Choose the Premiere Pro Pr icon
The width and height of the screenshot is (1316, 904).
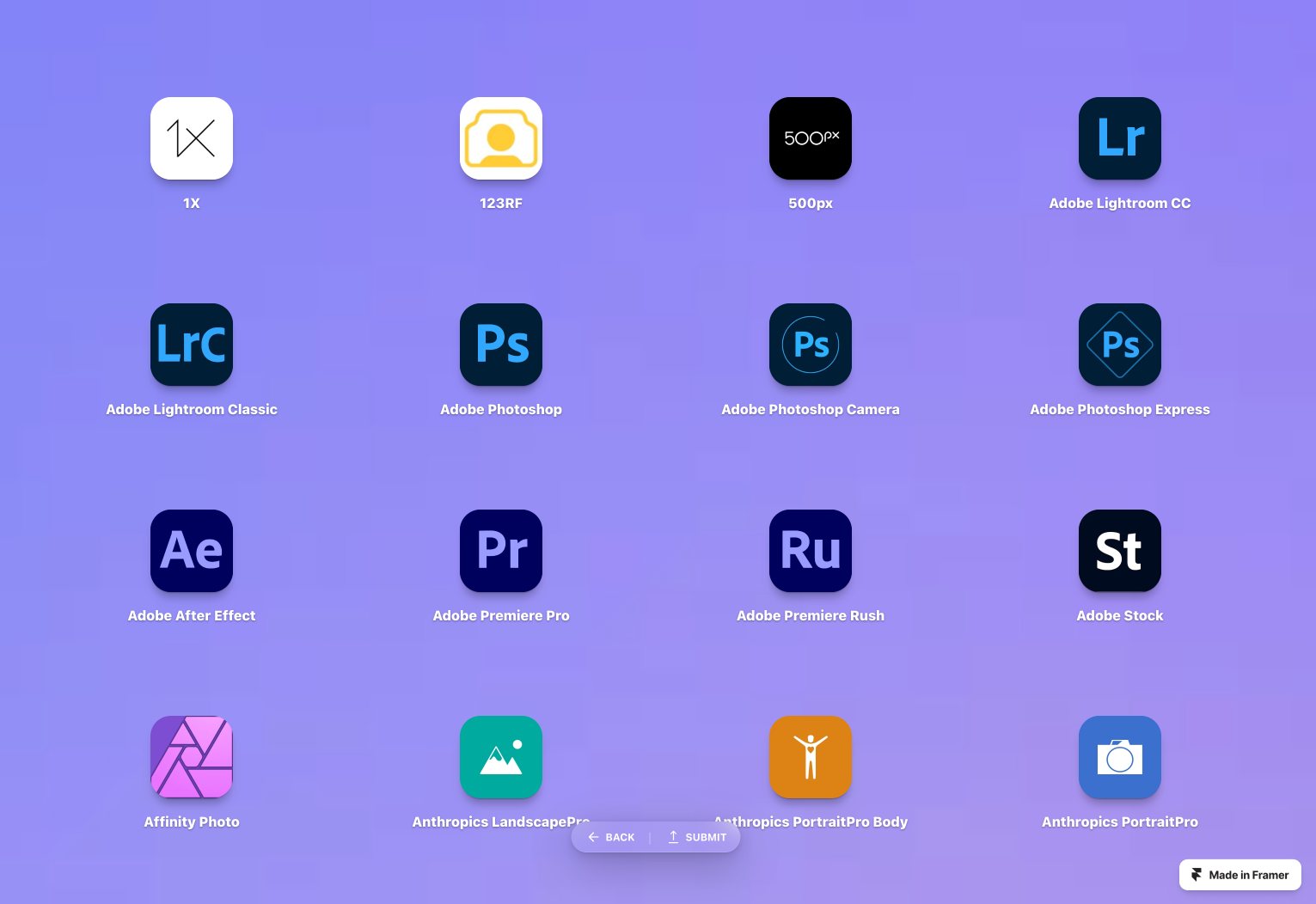501,551
